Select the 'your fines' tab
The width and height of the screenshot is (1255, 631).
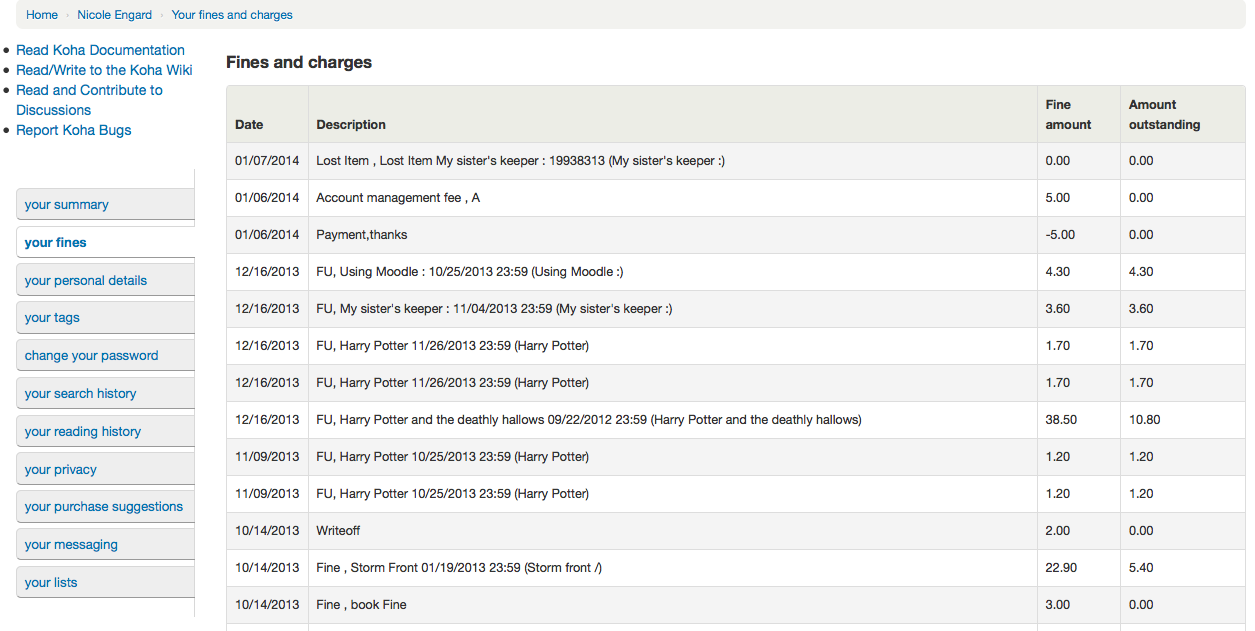pyautogui.click(x=56, y=243)
